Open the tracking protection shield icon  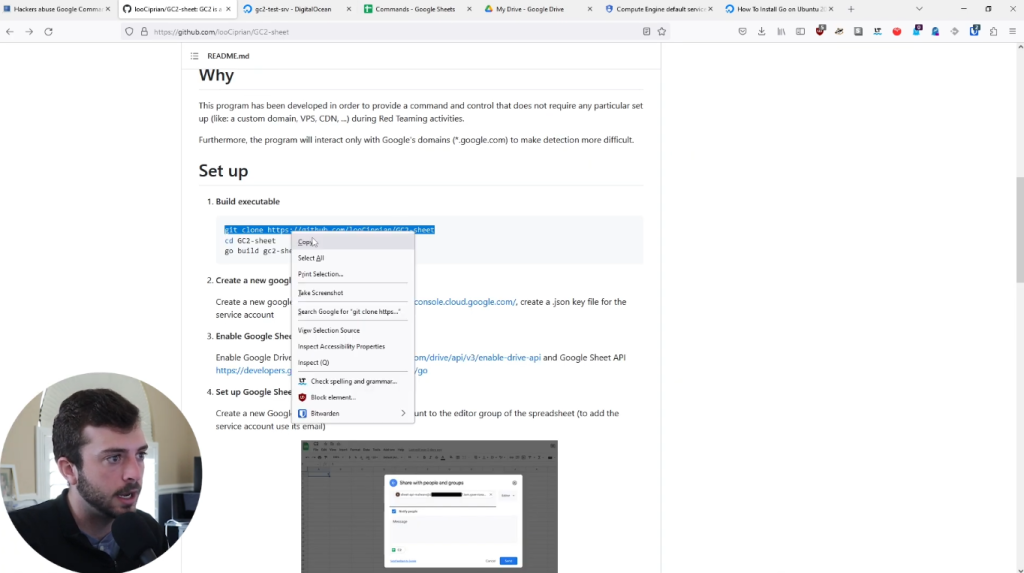129,31
